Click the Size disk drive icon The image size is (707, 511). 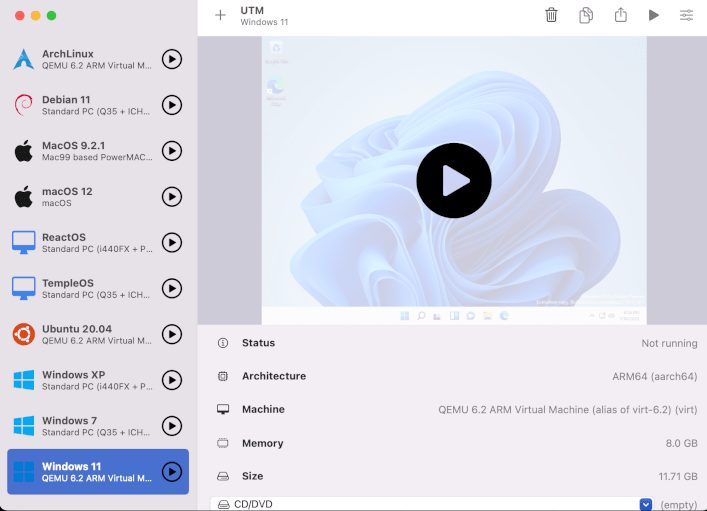click(223, 476)
